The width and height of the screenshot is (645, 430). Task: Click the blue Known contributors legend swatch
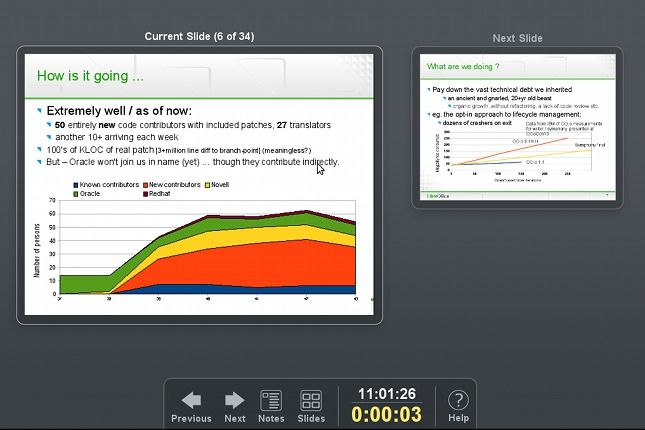(76, 185)
